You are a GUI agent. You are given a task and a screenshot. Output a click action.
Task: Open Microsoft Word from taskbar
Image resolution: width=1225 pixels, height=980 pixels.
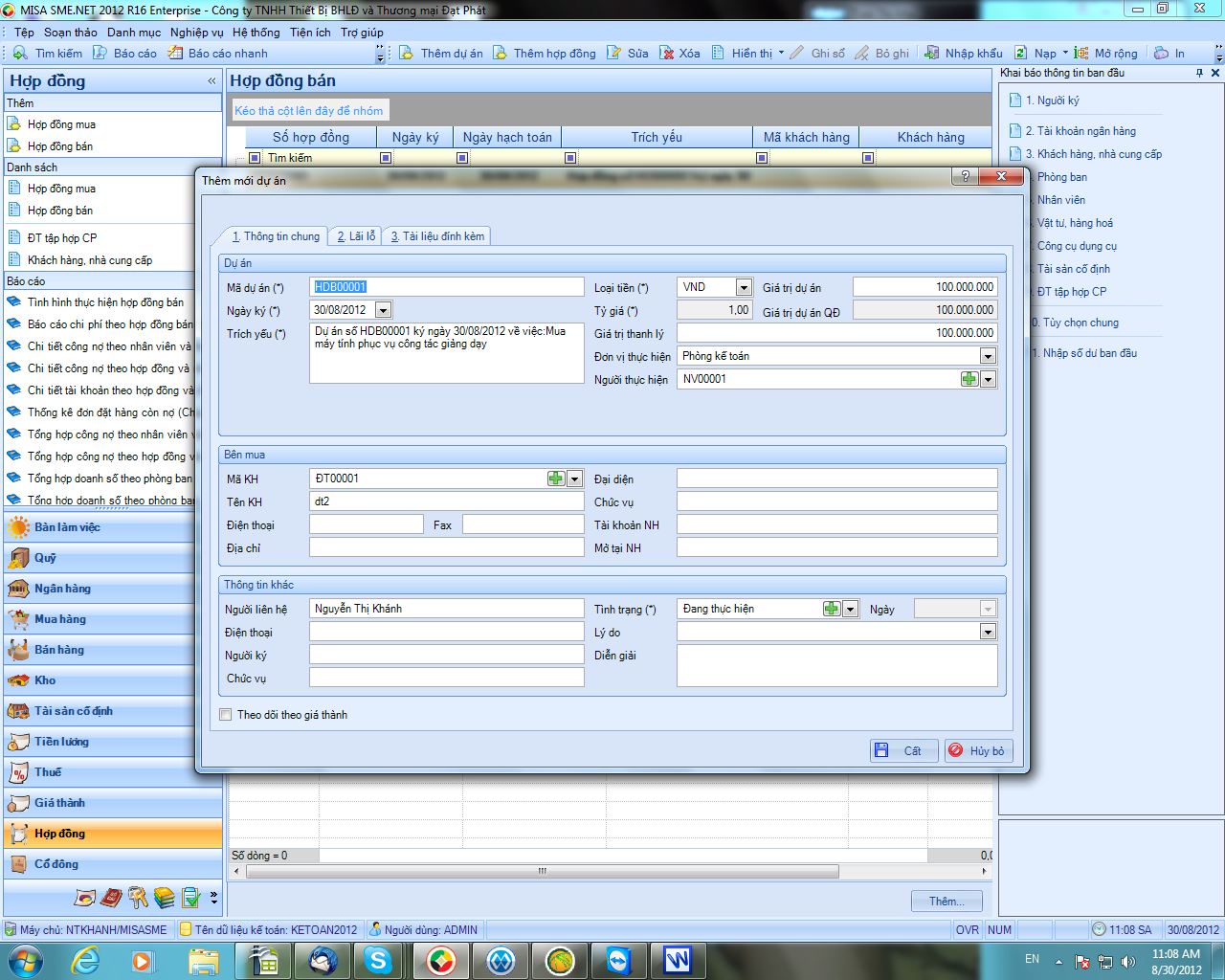[678, 961]
